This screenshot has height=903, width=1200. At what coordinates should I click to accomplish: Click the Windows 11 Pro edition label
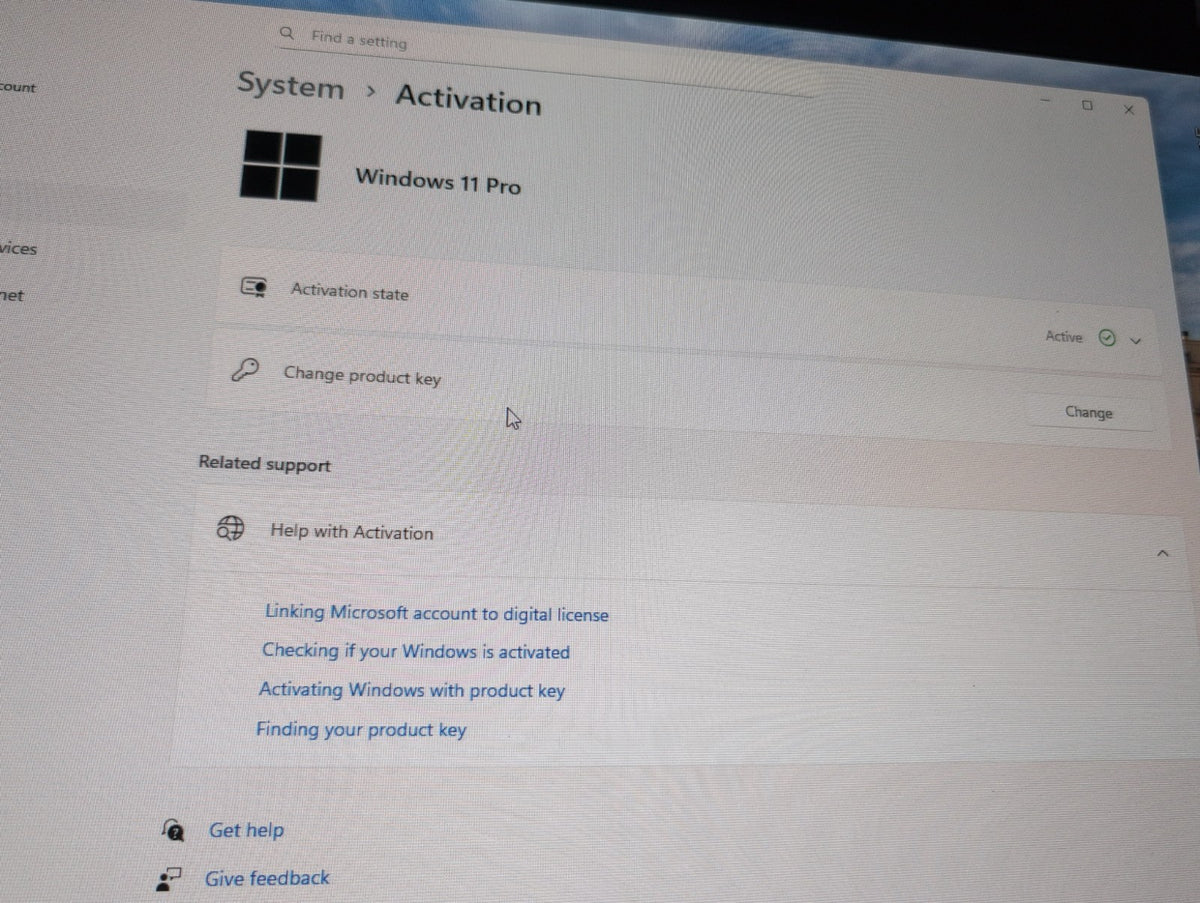point(438,181)
